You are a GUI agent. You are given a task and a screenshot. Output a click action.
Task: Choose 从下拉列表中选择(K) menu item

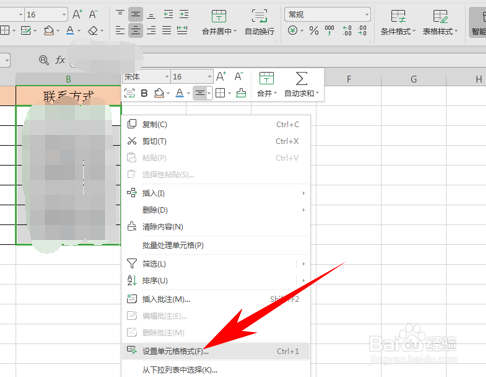pos(216,370)
